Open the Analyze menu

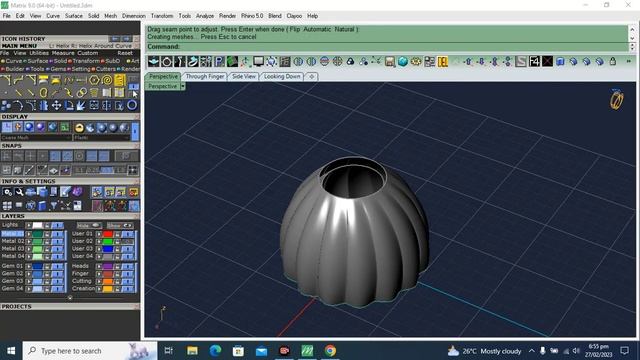click(x=205, y=16)
